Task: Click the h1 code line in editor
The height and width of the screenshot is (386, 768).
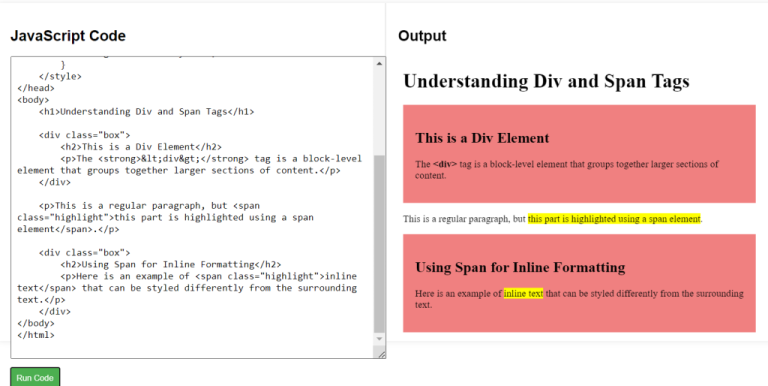Action: pyautogui.click(x=147, y=112)
